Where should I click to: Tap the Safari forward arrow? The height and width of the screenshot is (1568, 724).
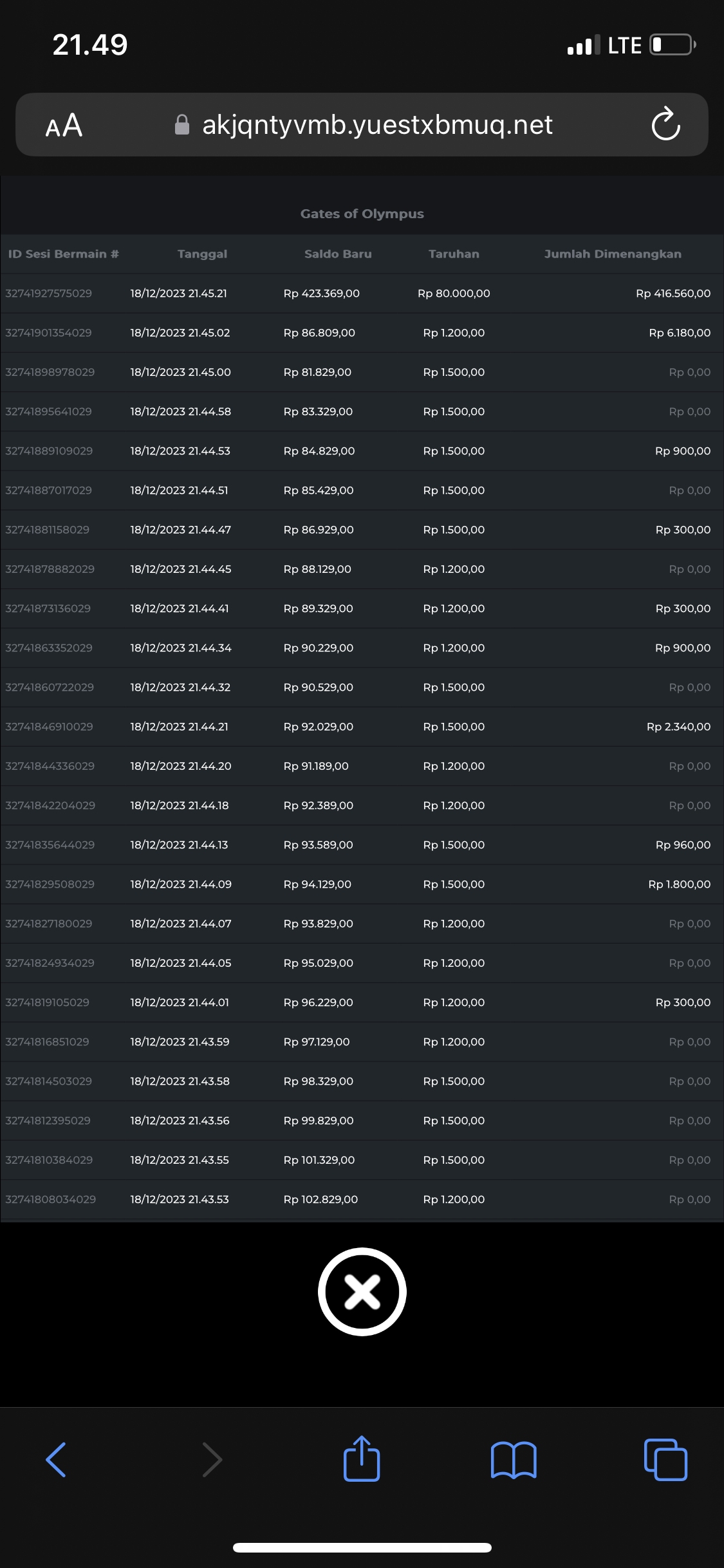point(212,1459)
